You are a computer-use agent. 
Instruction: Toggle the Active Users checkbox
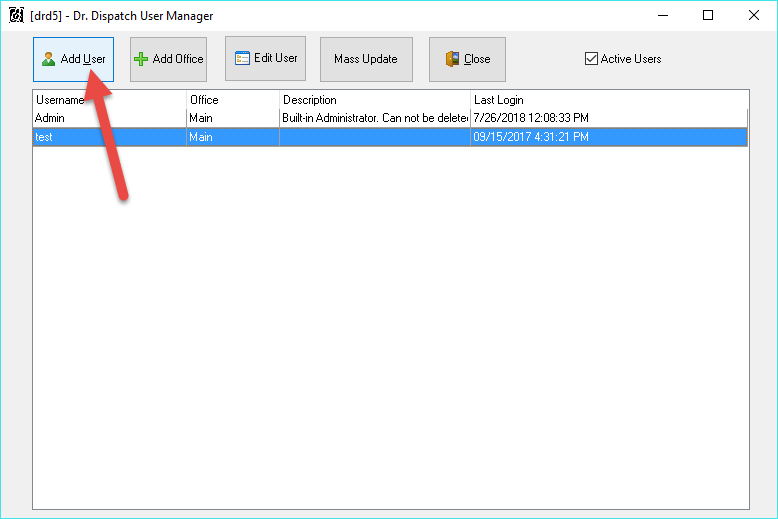tap(591, 59)
